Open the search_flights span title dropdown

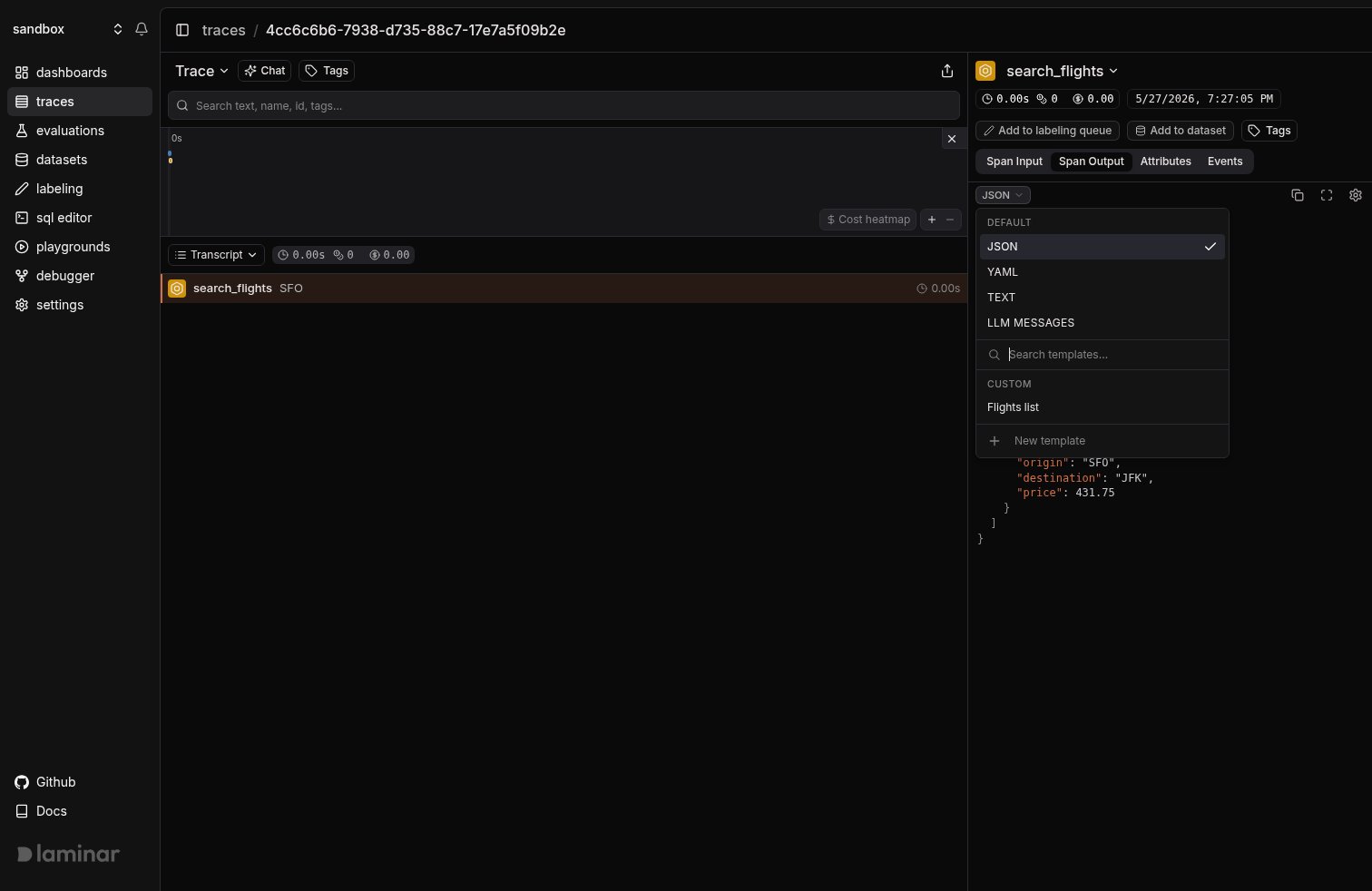click(1062, 71)
